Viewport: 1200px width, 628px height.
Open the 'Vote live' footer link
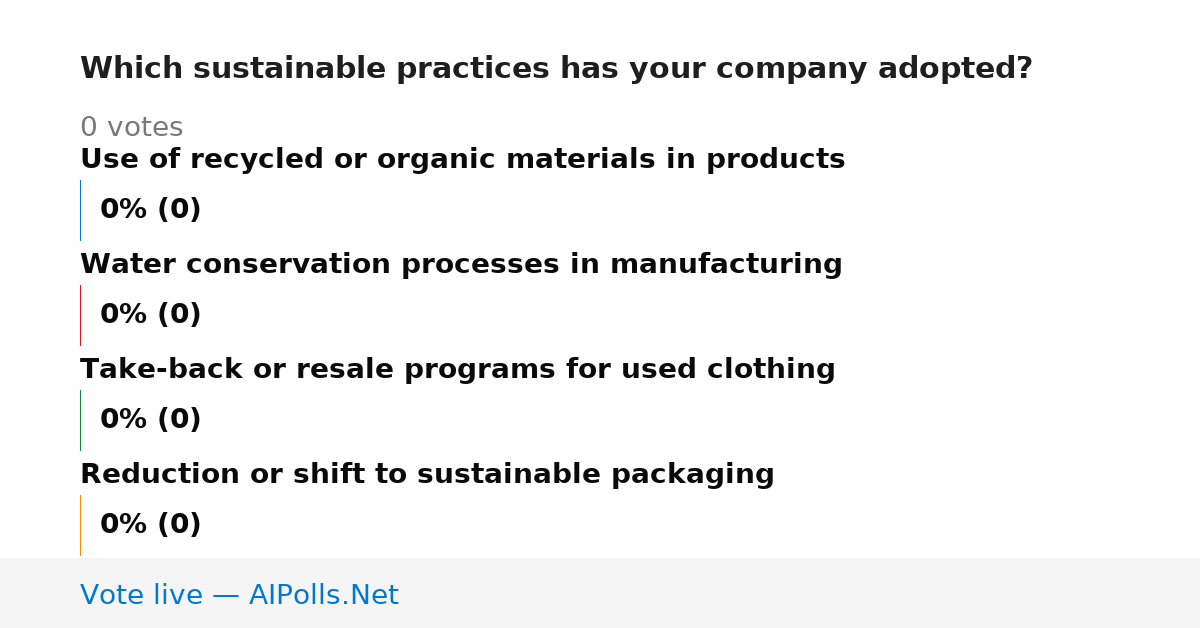[141, 596]
